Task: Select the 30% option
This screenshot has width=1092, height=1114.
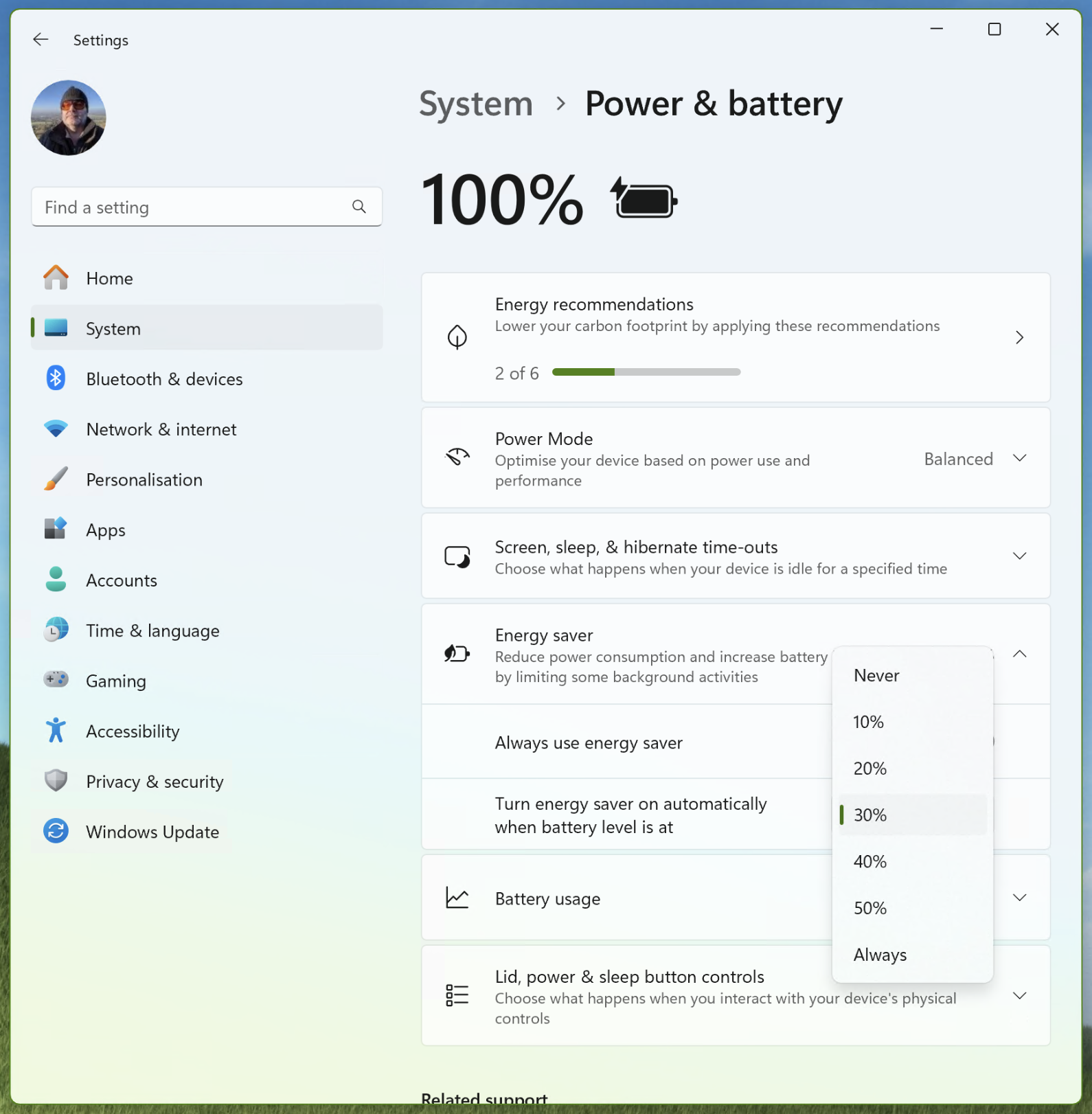Action: coord(913,815)
